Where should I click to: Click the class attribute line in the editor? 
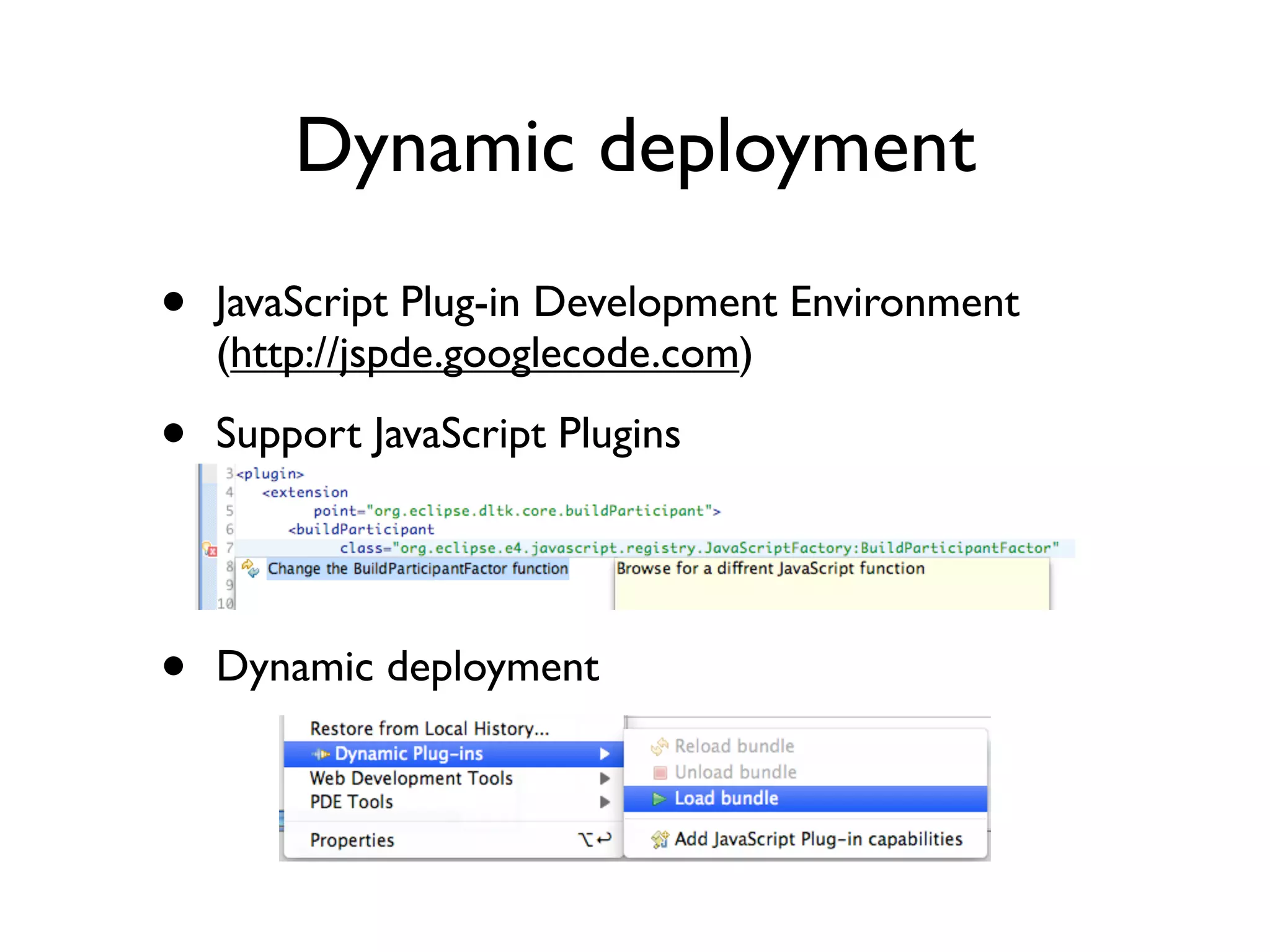tap(699, 549)
